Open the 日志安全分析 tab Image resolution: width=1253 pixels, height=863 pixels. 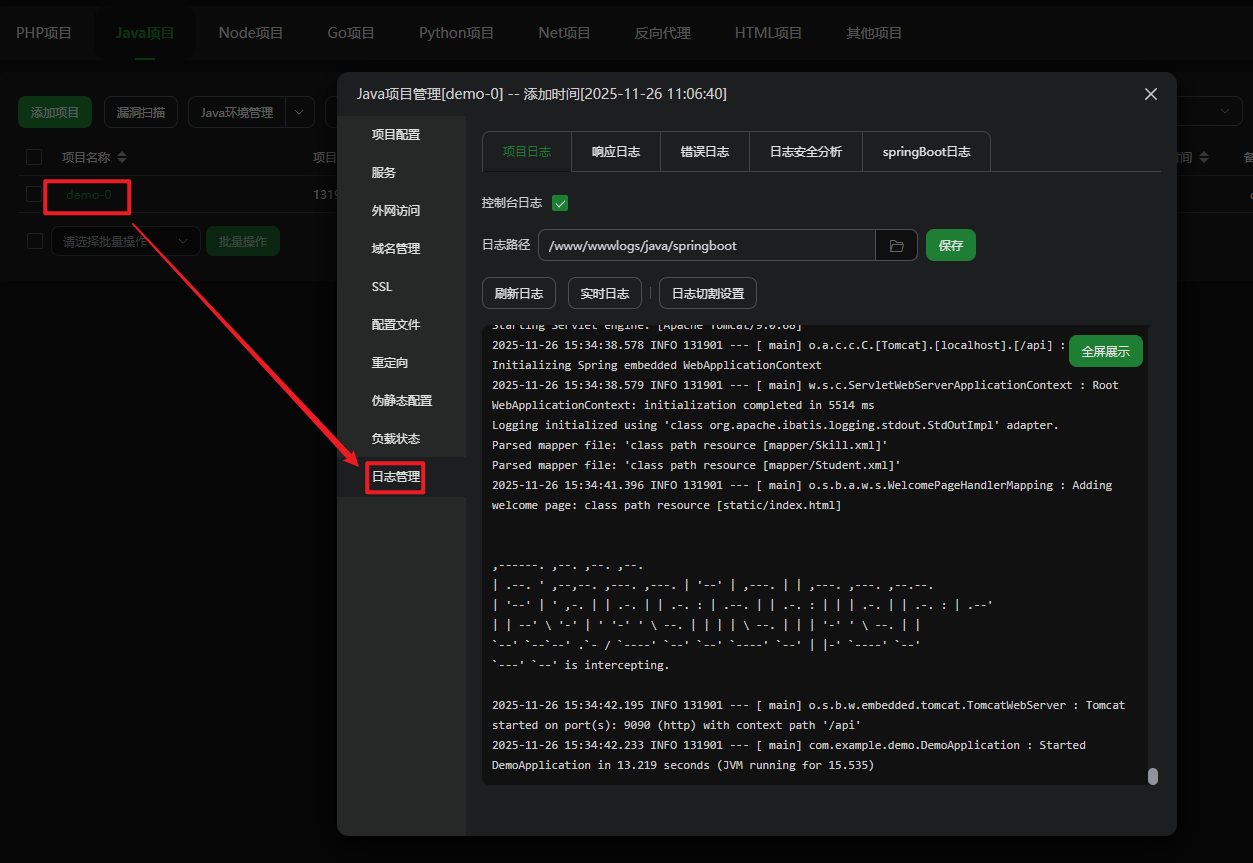point(805,152)
